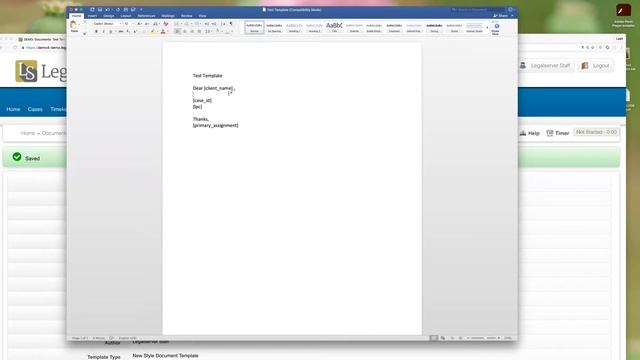The image size is (640, 360).
Task: Click the Share button in Word
Action: (x=501, y=16)
